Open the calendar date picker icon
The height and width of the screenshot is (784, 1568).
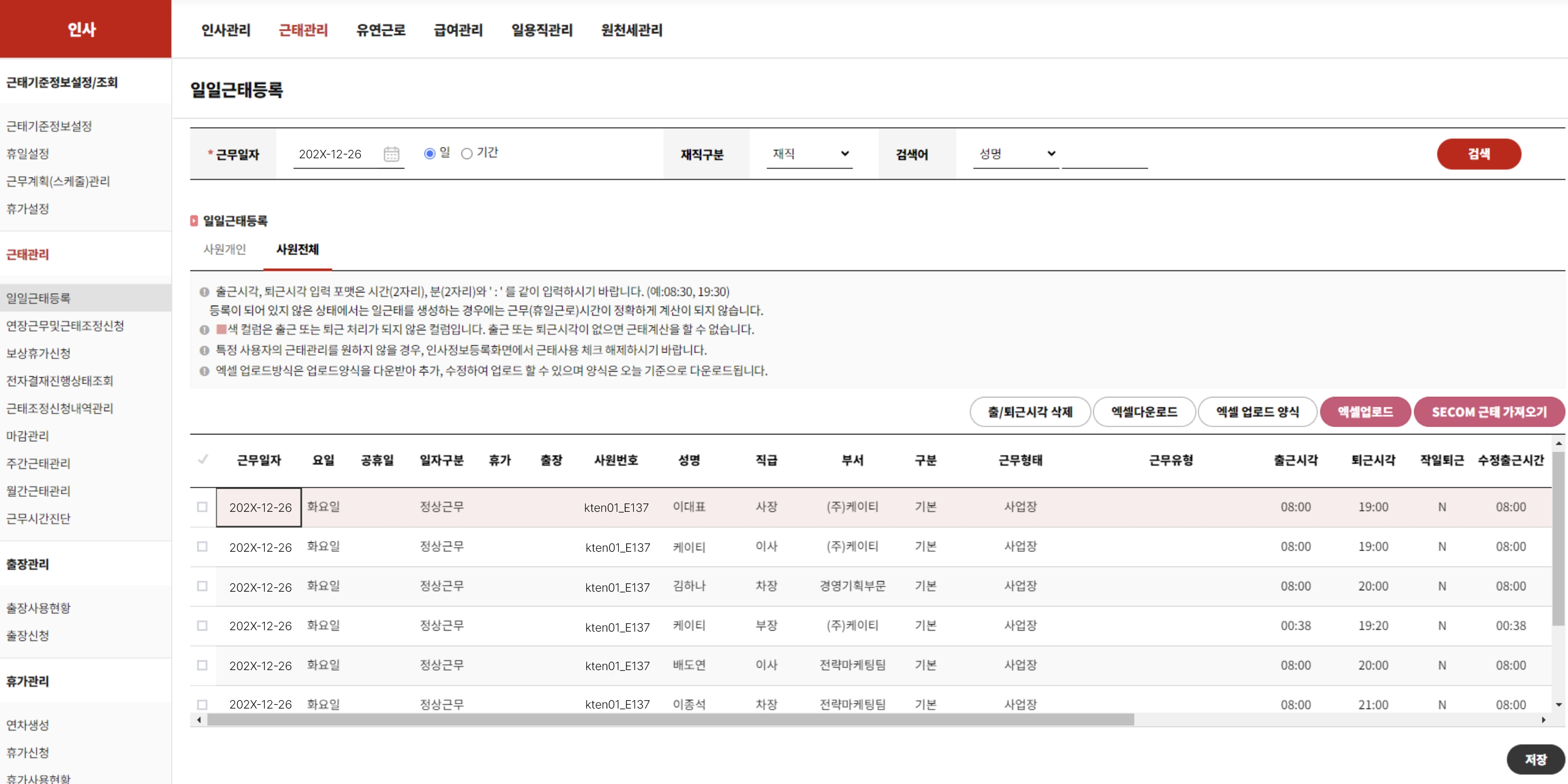[x=392, y=154]
